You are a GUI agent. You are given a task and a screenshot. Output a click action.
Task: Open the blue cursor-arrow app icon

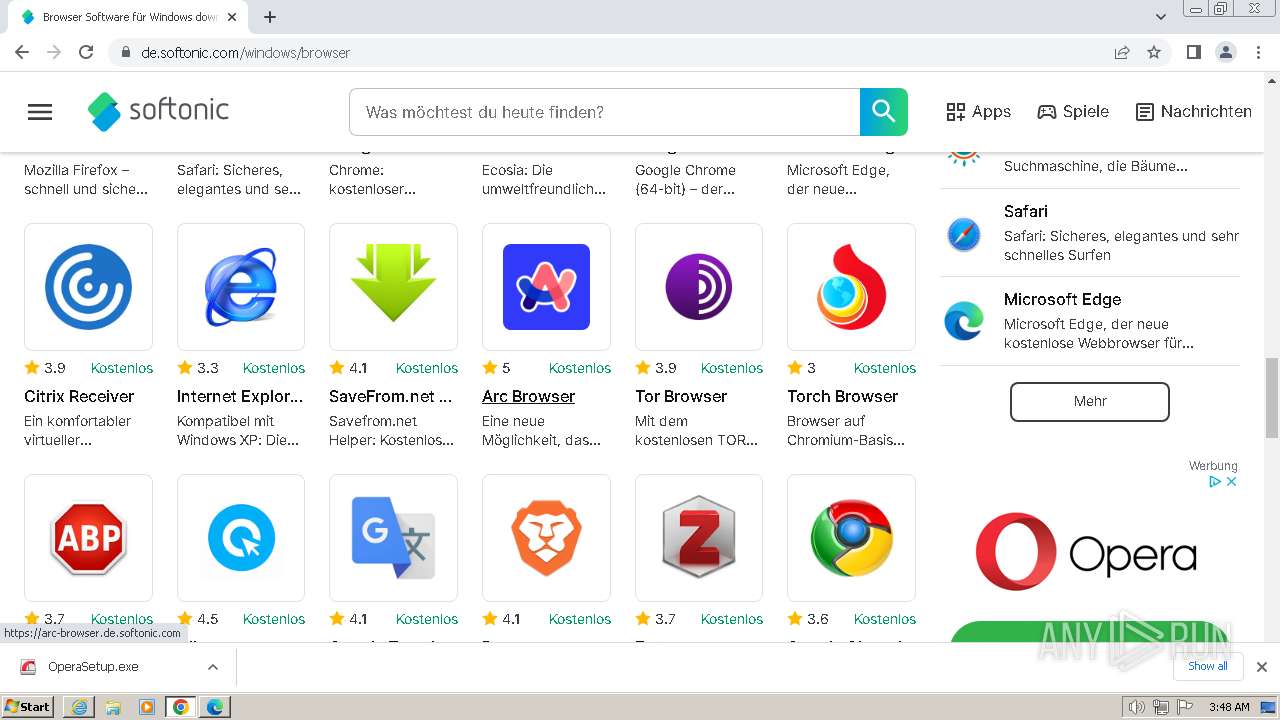click(241, 538)
